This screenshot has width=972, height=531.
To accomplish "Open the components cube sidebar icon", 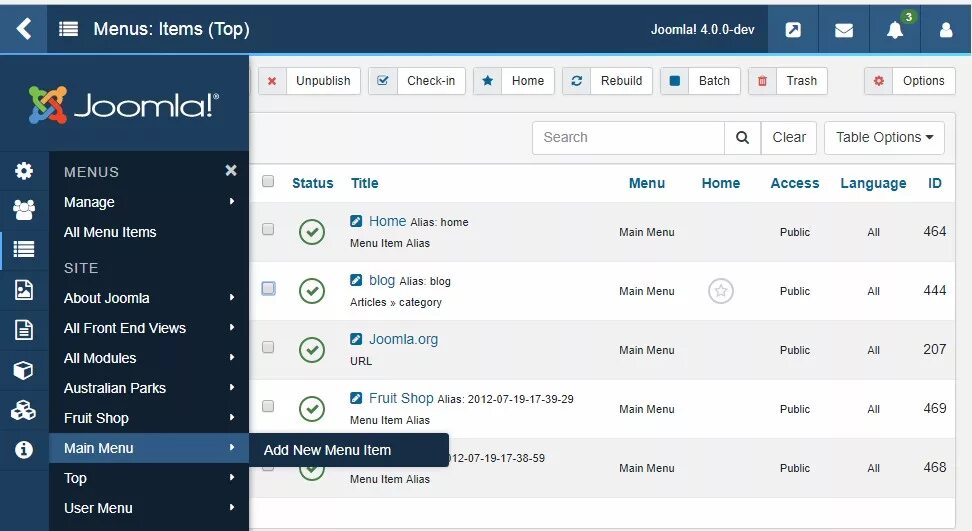I will click(24, 370).
